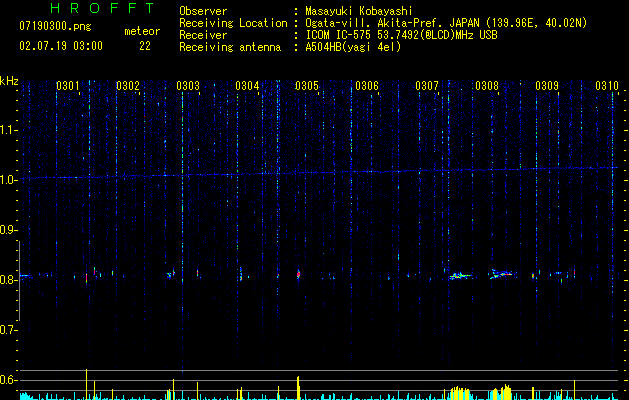
Task: Click the 0.8 frequency axis label
Action: pyautogui.click(x=8, y=280)
